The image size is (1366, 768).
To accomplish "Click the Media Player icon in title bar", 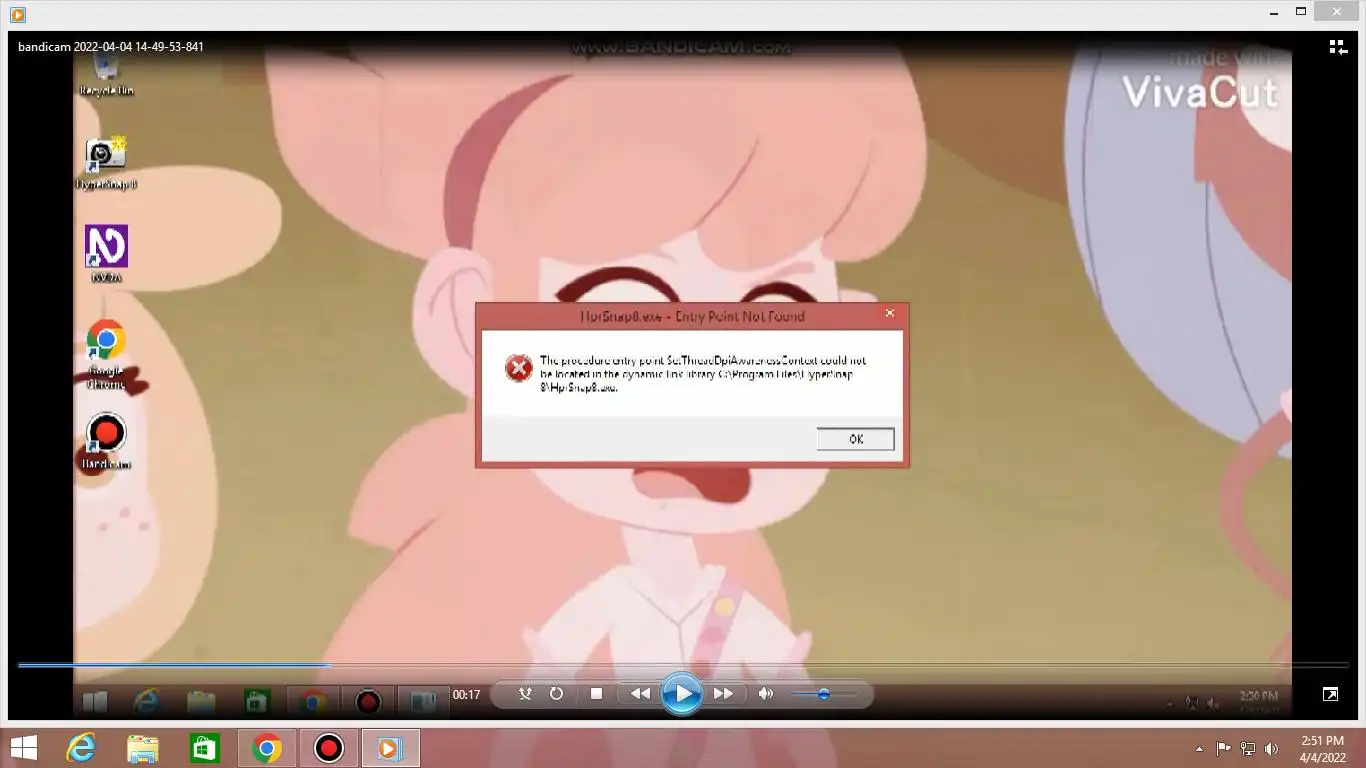I will [17, 14].
